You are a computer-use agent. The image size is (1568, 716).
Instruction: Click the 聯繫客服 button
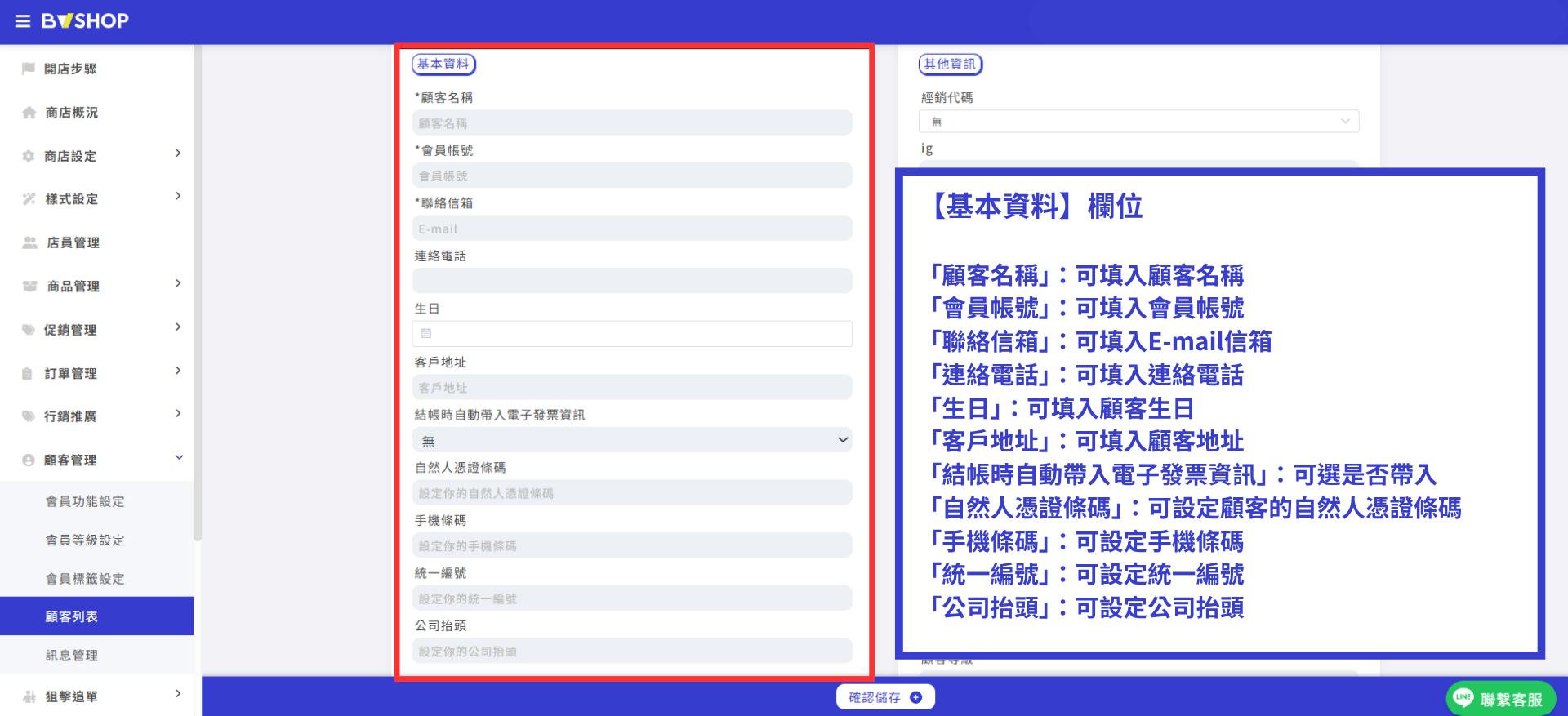pyautogui.click(x=1500, y=699)
